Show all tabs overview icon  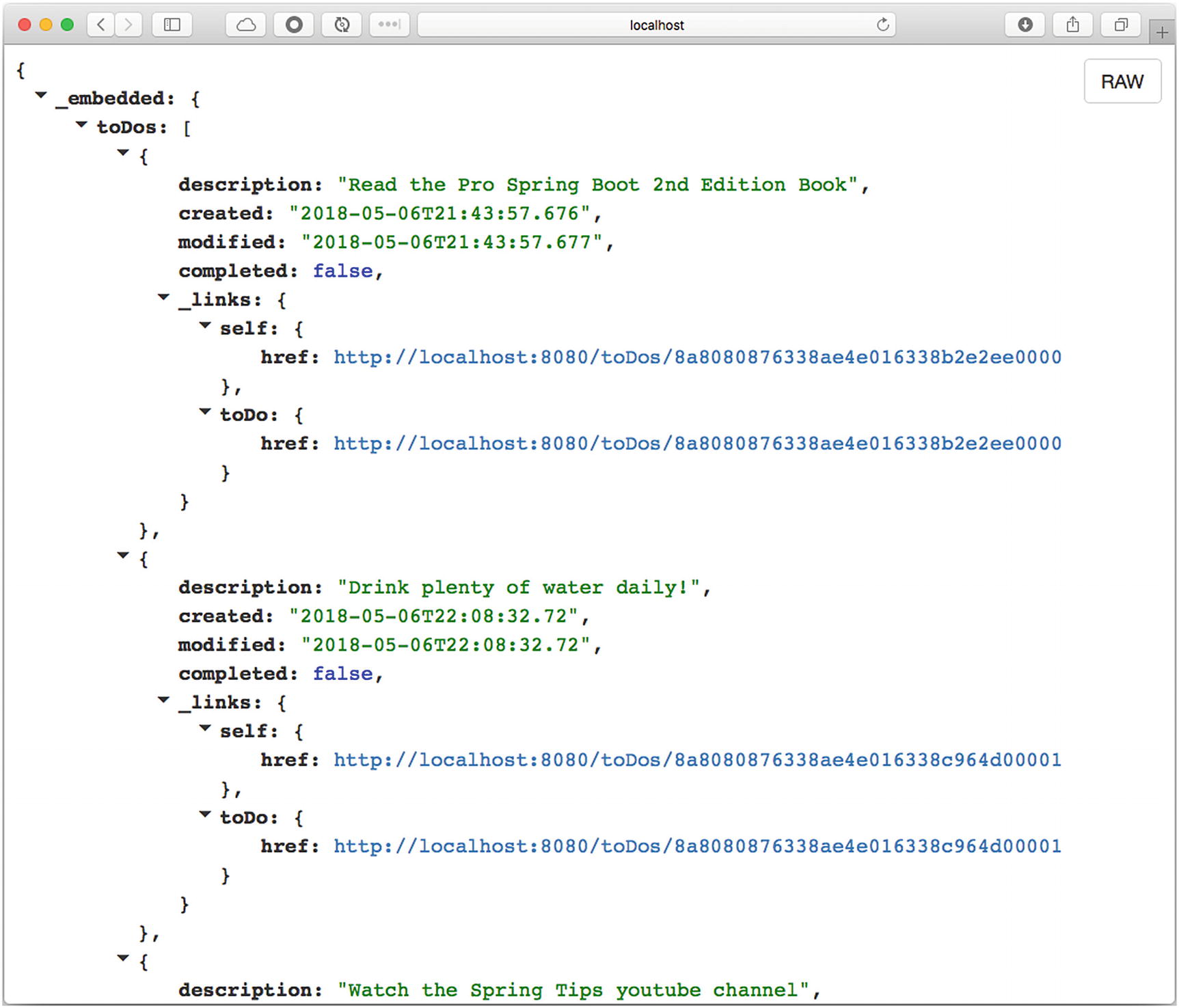coord(1121,25)
